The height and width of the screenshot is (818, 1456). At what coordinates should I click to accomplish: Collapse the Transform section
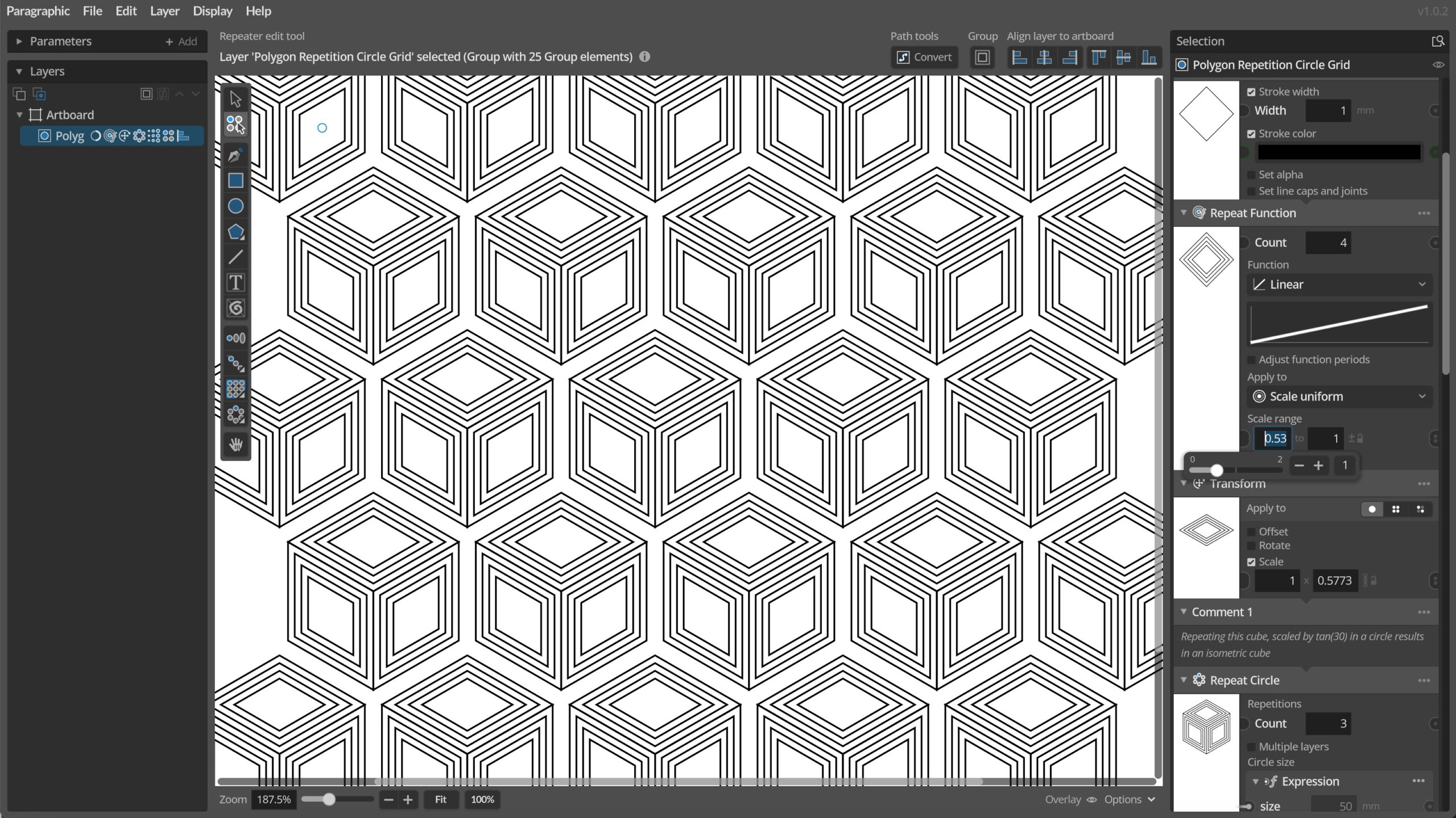pos(1184,483)
